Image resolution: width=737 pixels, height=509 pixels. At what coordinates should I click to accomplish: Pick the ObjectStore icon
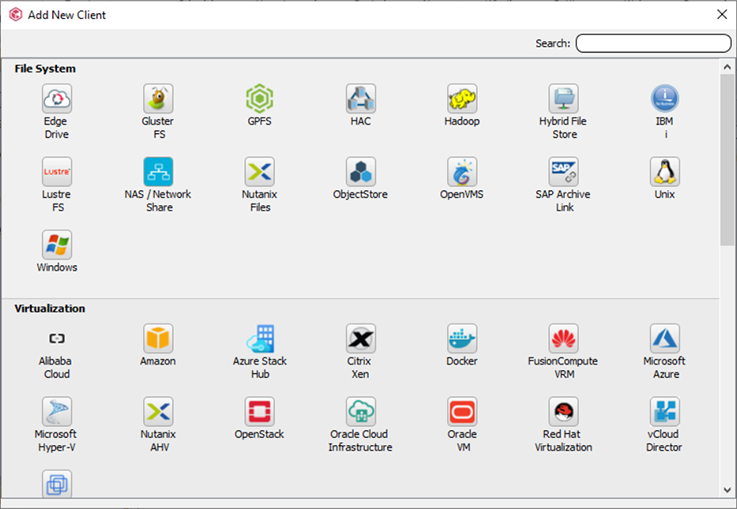361,172
